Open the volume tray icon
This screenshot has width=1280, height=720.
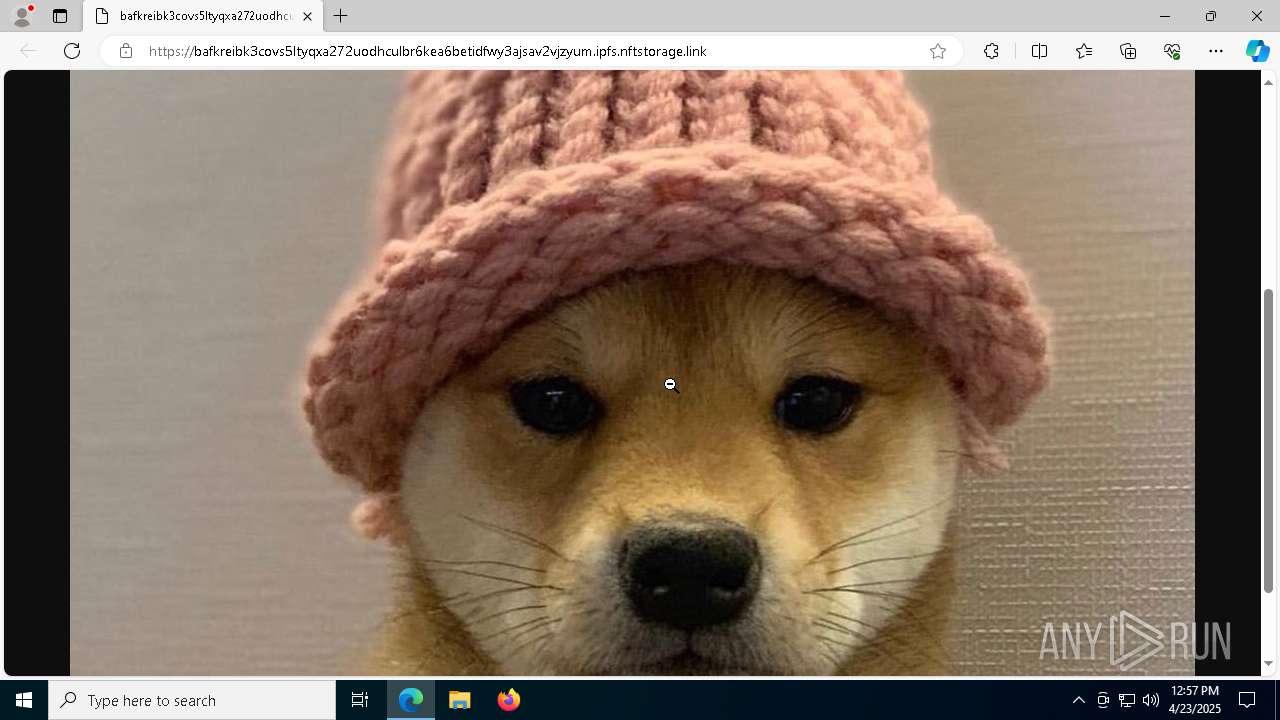[1150, 700]
